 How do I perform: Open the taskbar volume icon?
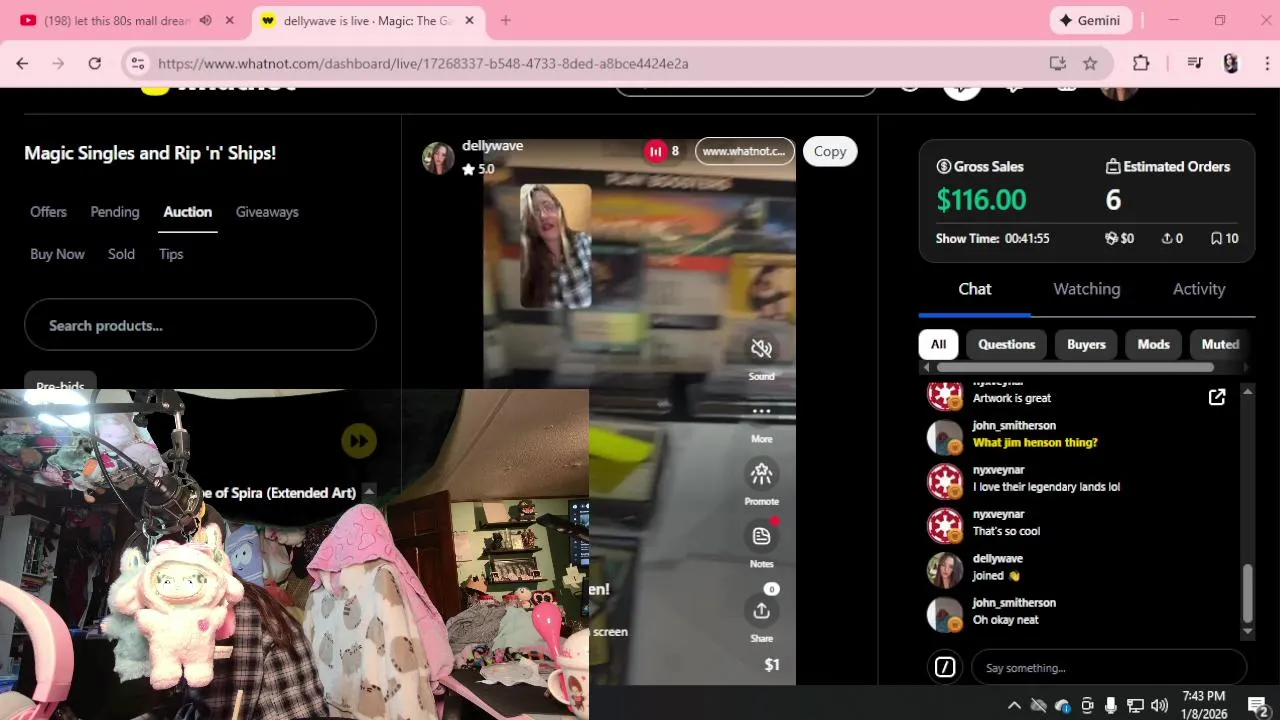[x=1160, y=705]
